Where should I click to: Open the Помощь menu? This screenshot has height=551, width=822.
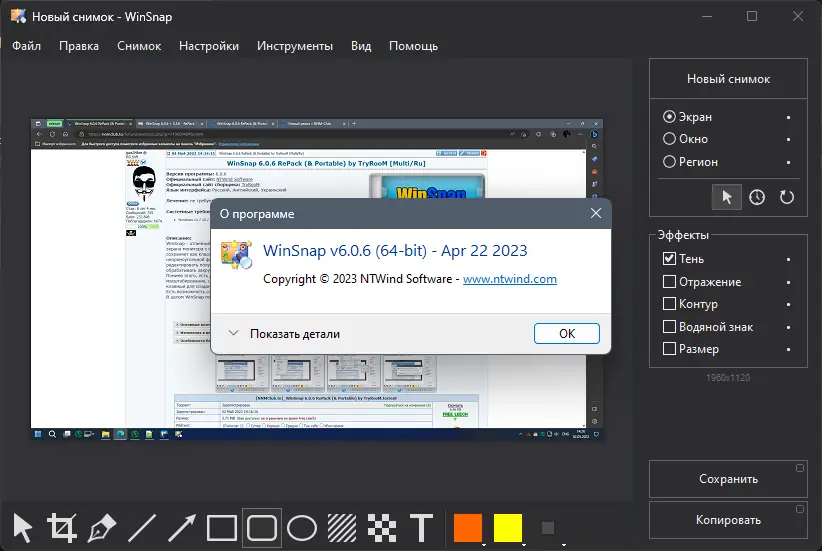pyautogui.click(x=413, y=46)
